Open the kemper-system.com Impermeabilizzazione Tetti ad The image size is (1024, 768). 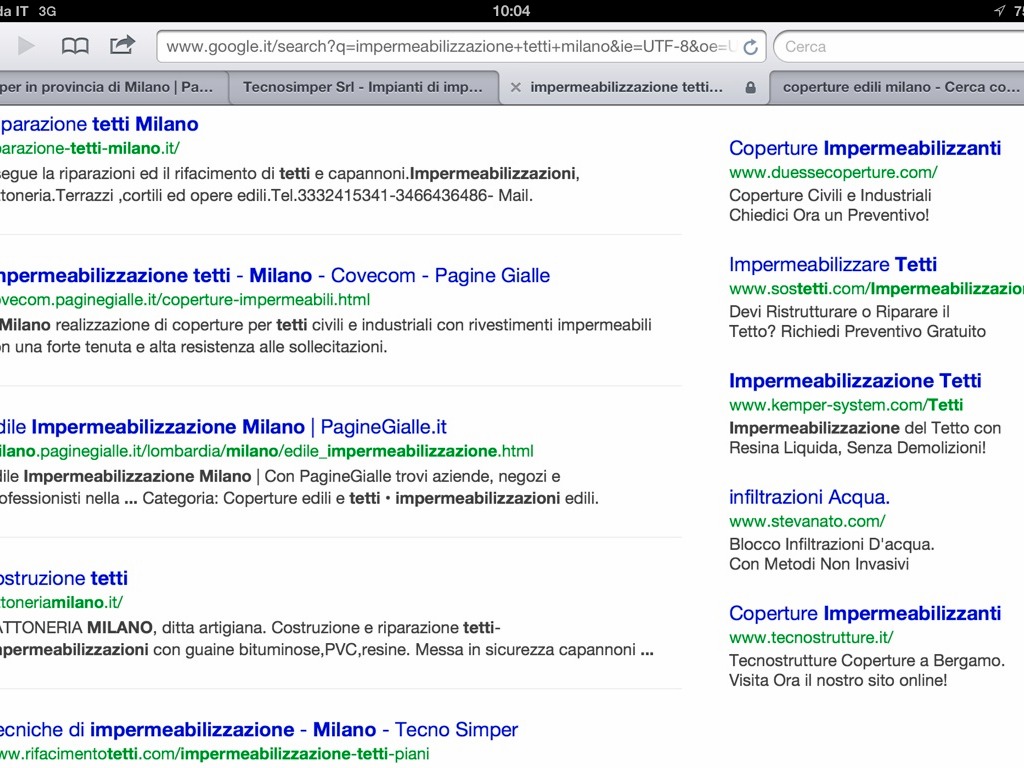[855, 381]
